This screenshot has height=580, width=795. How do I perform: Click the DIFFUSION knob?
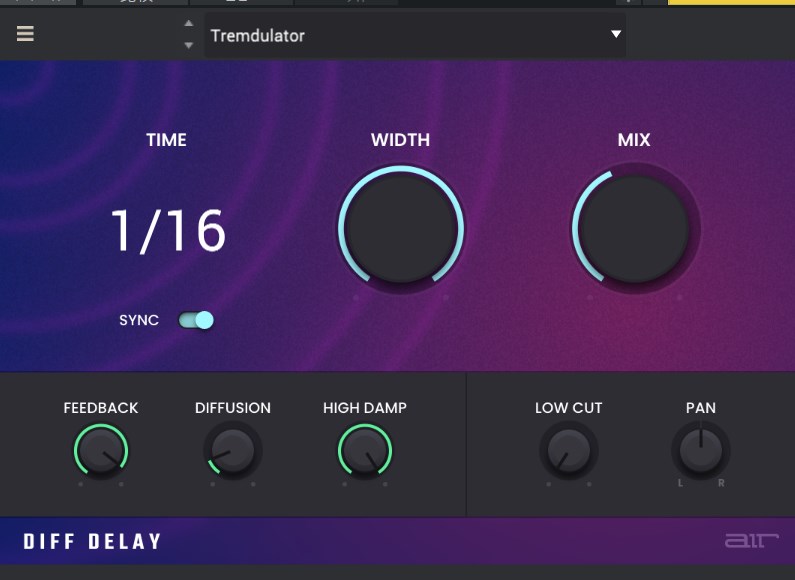(232, 451)
